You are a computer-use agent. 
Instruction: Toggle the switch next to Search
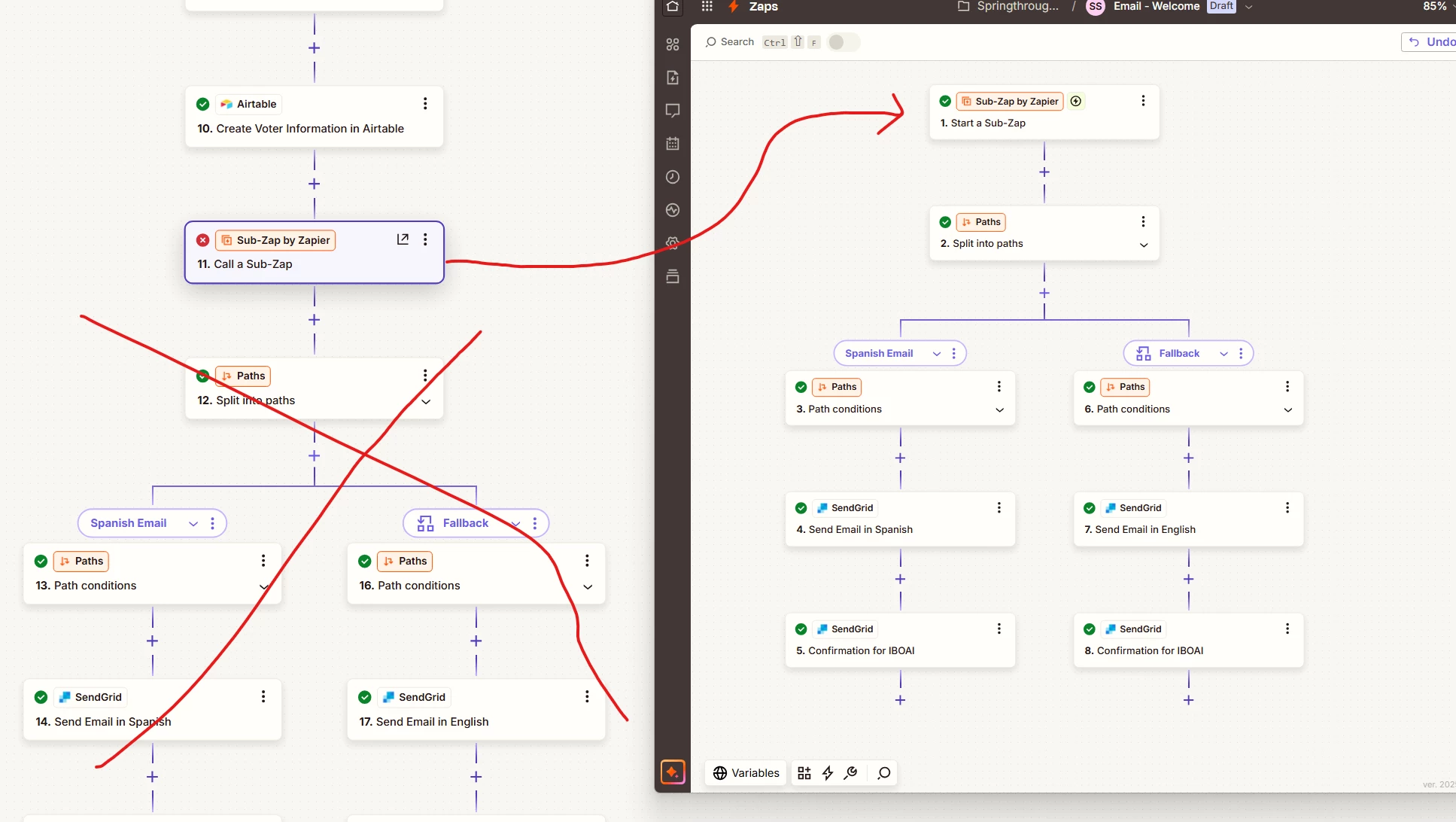click(843, 42)
